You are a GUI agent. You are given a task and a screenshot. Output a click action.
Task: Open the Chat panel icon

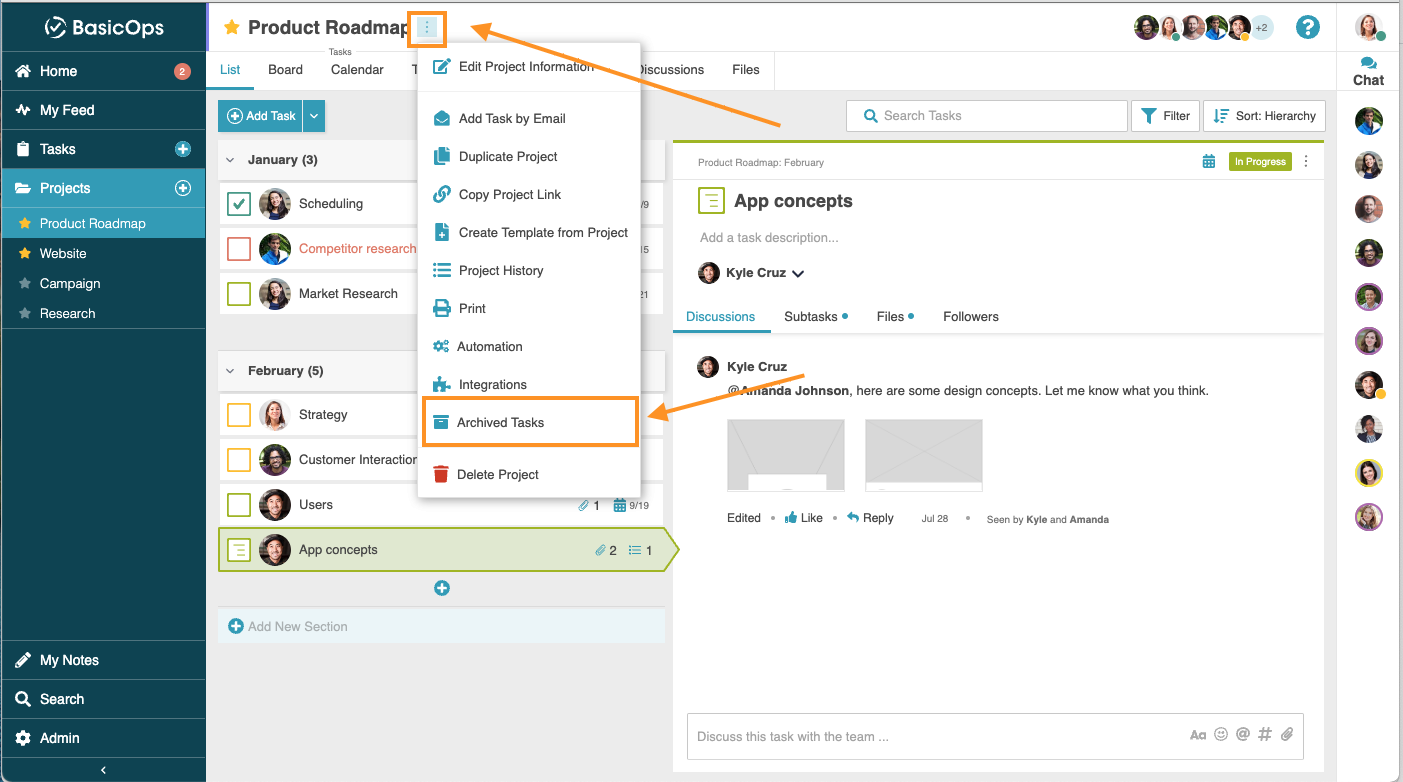[x=1368, y=71]
